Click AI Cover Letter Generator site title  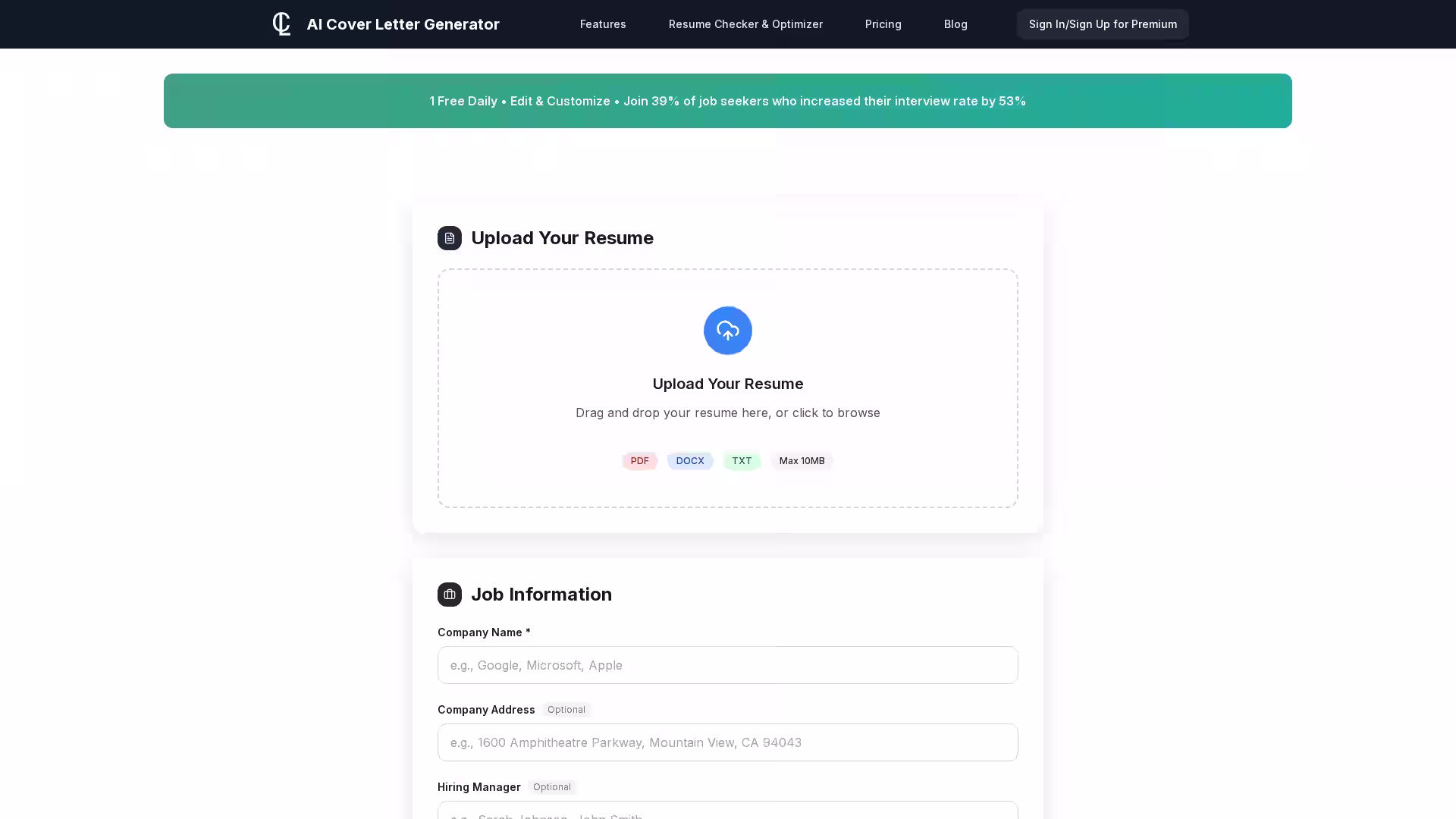point(403,24)
